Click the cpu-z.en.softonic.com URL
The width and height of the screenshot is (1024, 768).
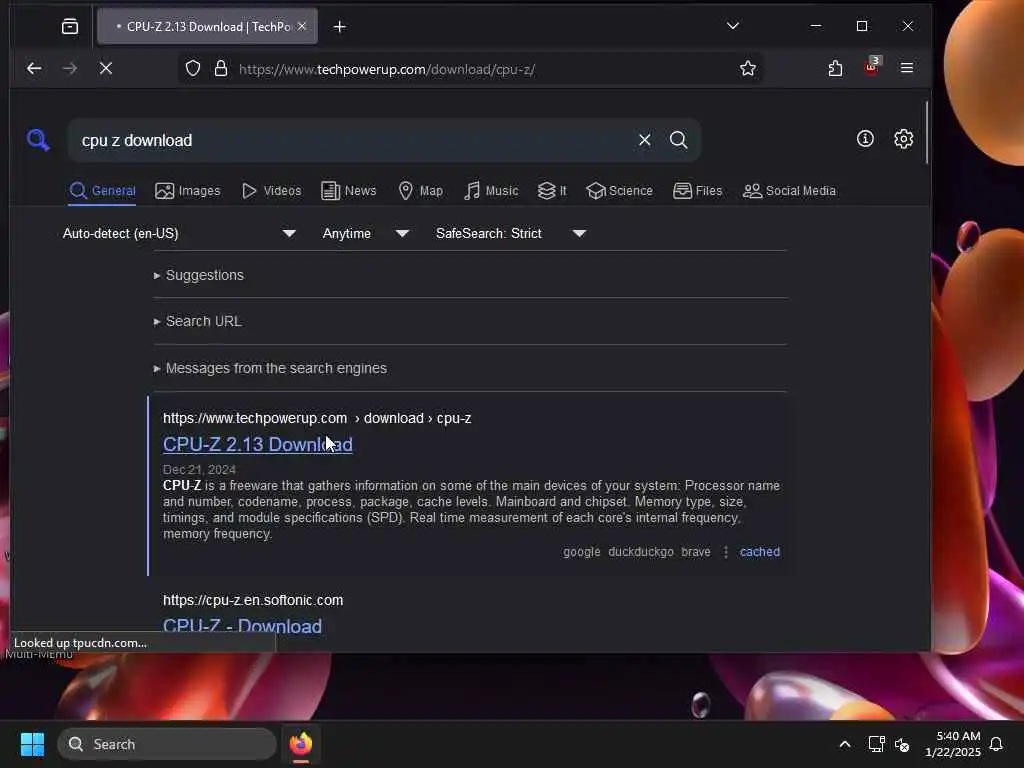(253, 600)
